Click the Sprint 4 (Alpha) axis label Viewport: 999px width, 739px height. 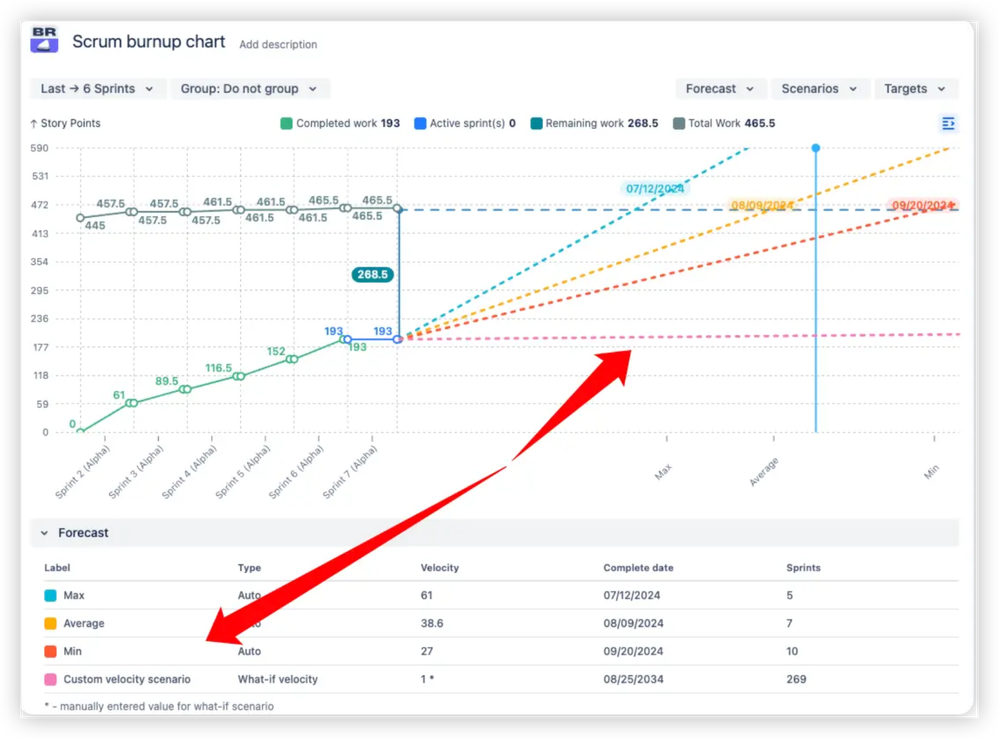pos(190,471)
